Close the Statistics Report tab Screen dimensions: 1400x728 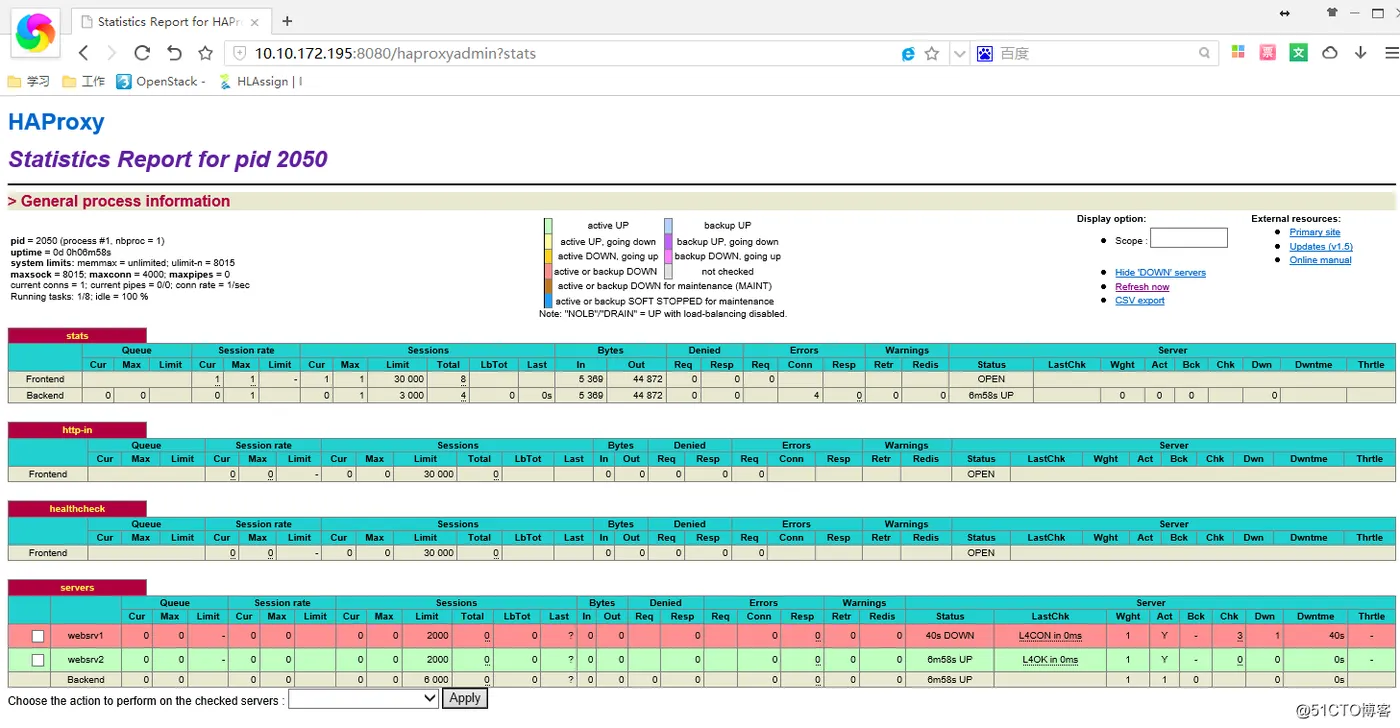255,21
